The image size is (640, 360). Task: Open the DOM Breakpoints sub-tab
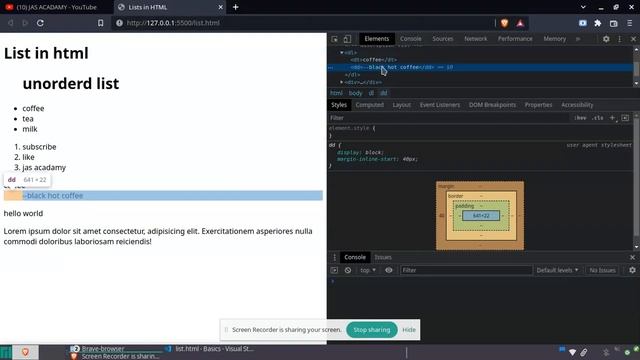click(x=492, y=105)
